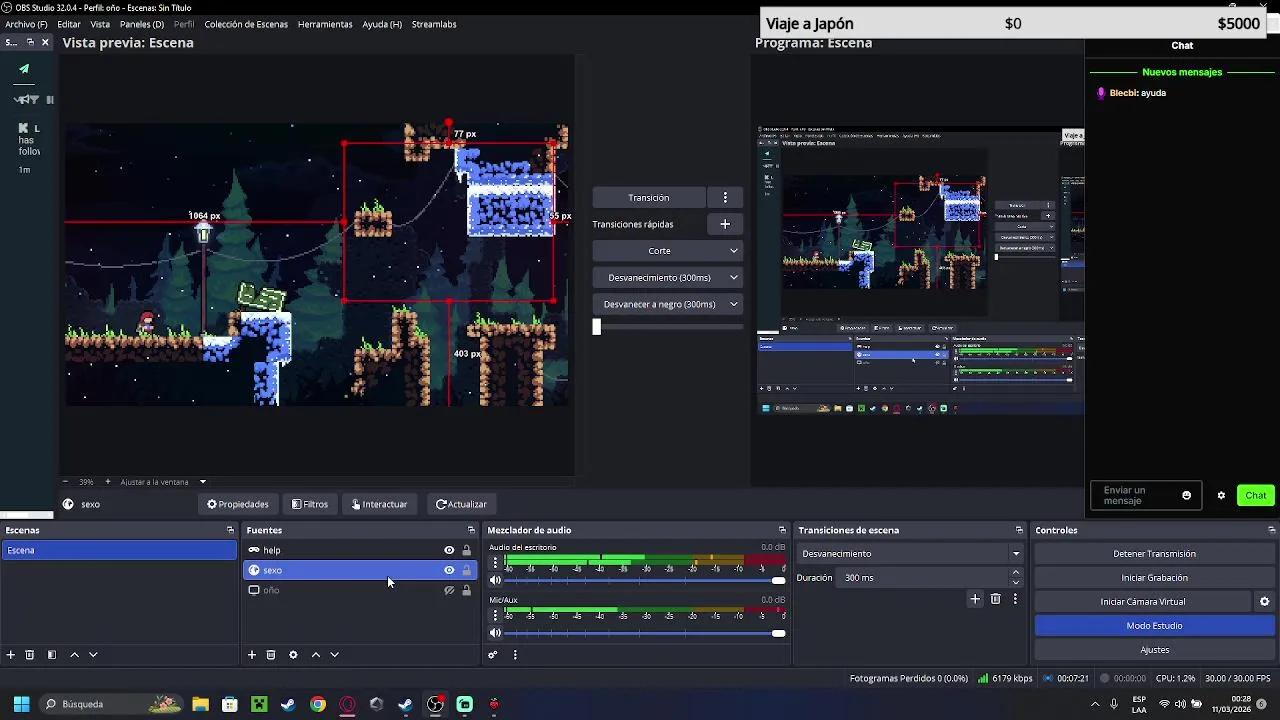Image resolution: width=1280 pixels, height=720 pixels.
Task: Open the Colección de Escenas menu
Action: [246, 24]
